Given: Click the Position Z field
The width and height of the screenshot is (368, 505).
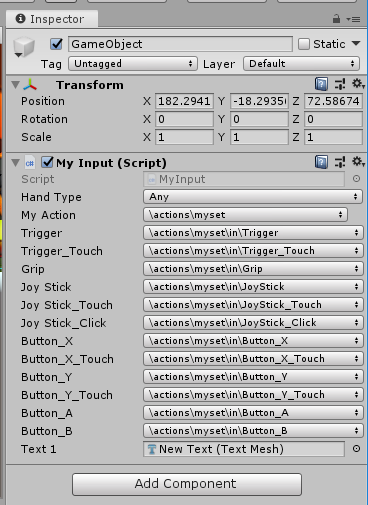Looking at the screenshot, I should (x=333, y=101).
